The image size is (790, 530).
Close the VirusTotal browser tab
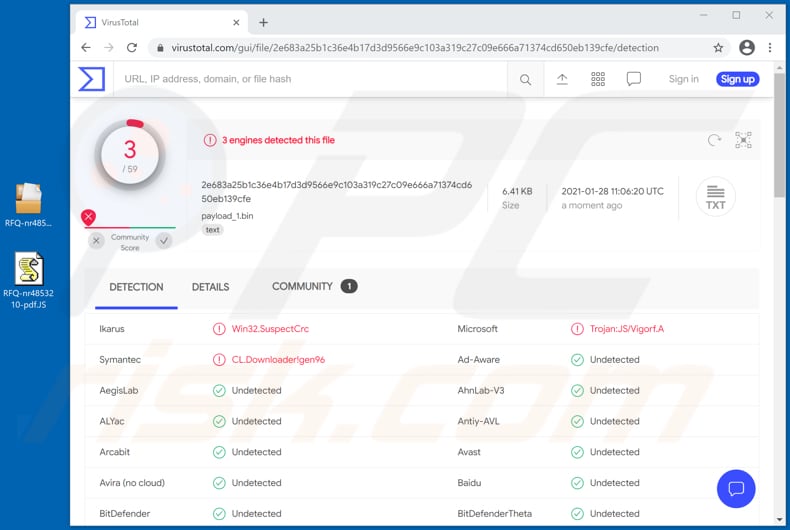pyautogui.click(x=236, y=22)
